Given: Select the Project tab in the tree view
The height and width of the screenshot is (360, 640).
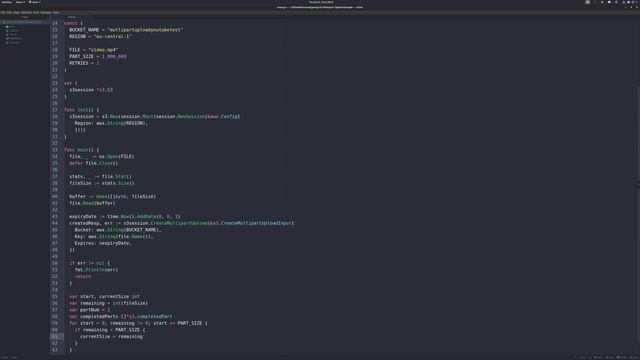Looking at the screenshot, I should (24, 17).
